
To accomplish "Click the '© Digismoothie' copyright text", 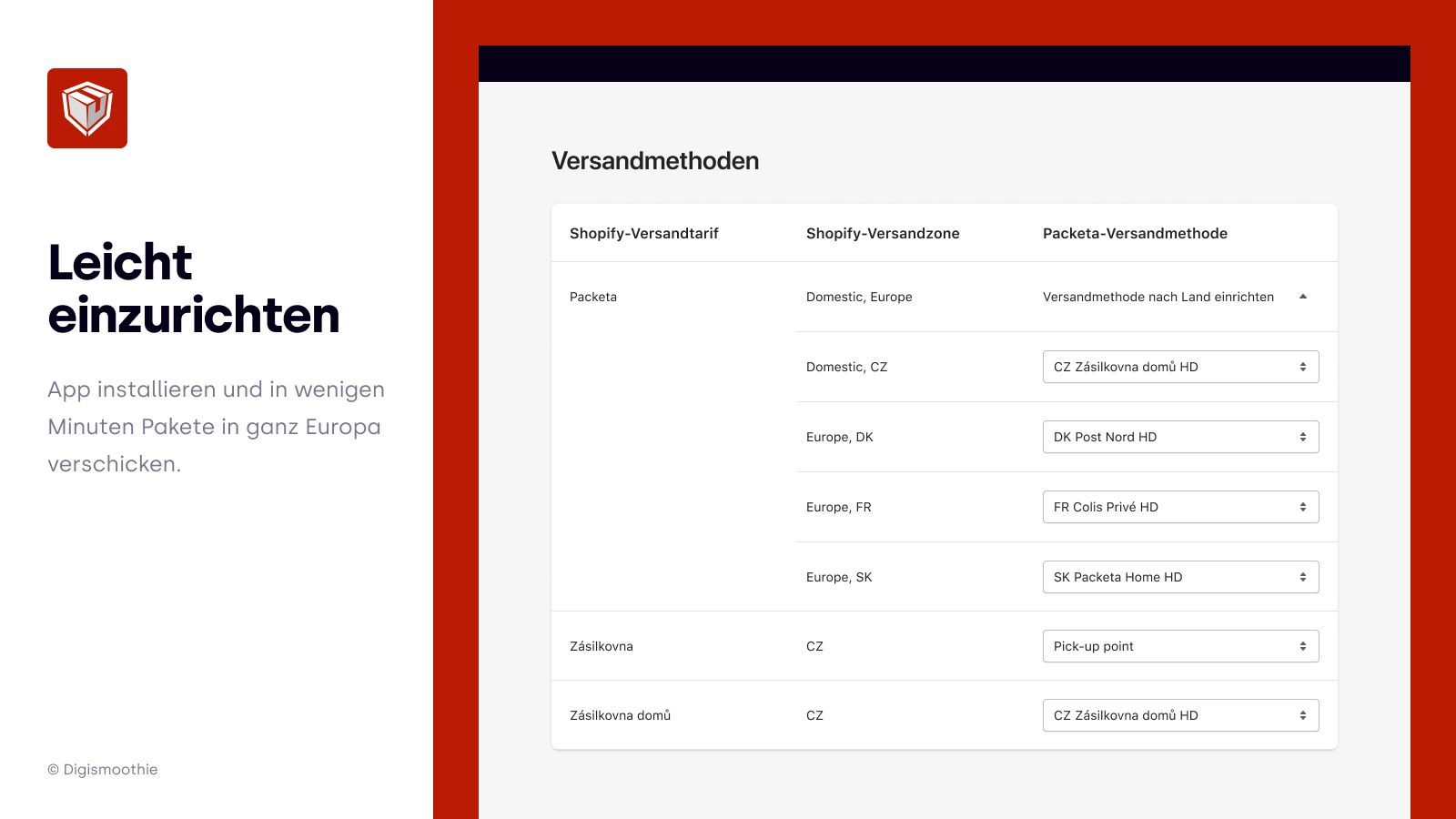I will click(103, 770).
